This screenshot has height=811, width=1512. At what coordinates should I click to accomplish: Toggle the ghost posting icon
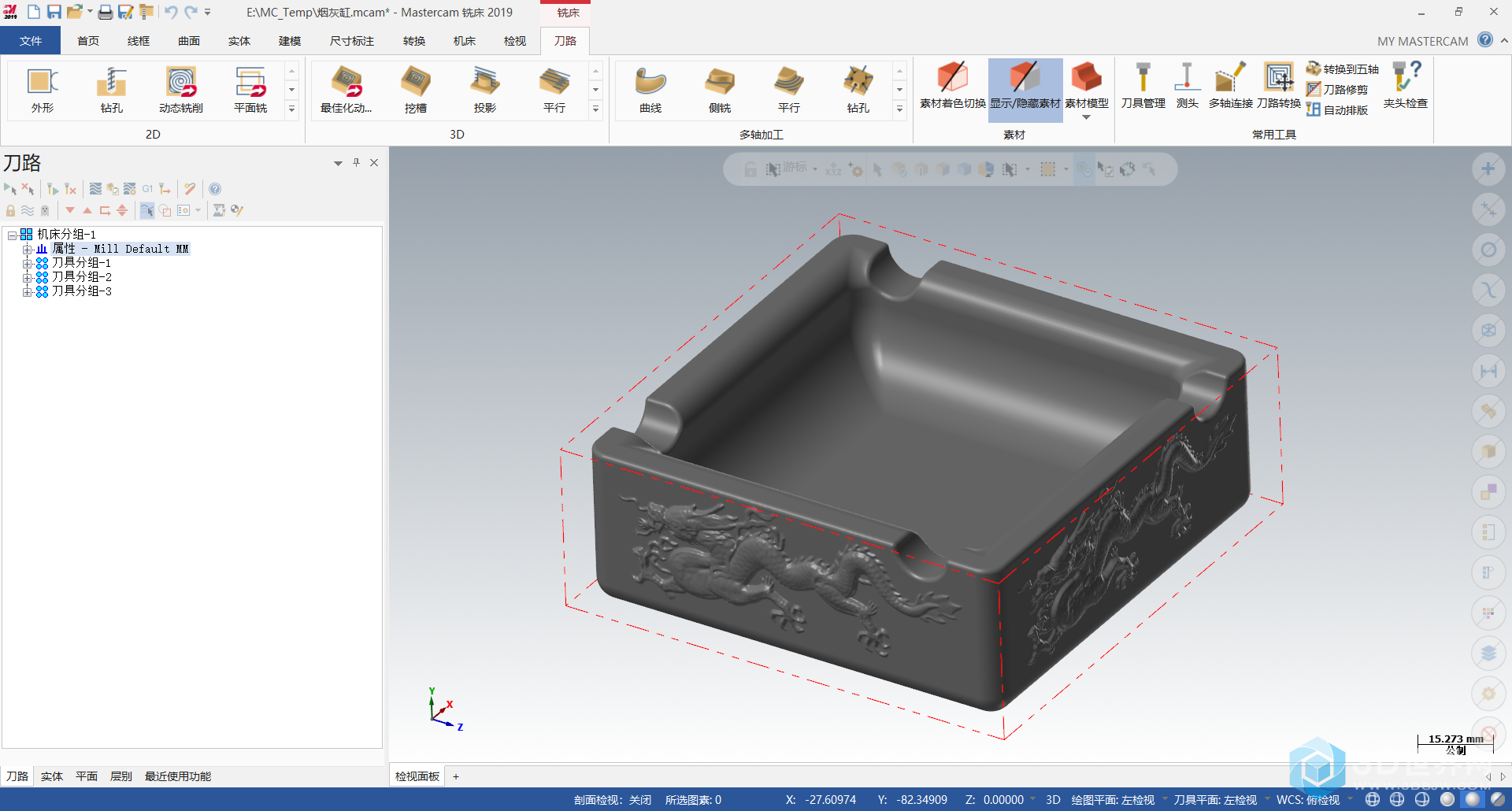click(x=45, y=210)
